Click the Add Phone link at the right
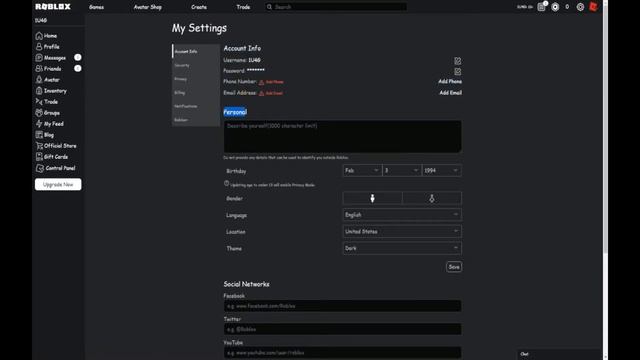 coord(450,82)
